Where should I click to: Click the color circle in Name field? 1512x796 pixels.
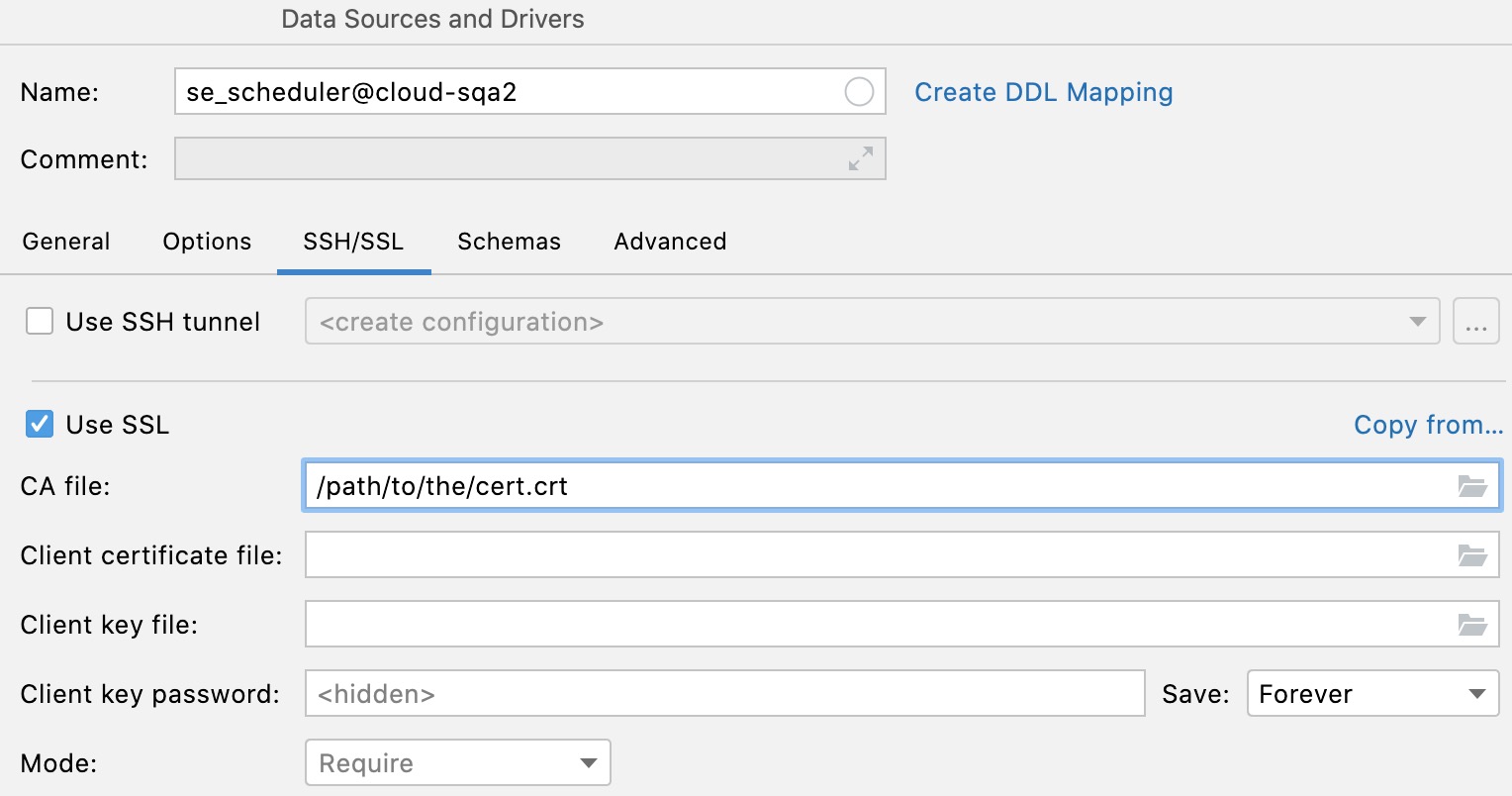(x=859, y=92)
